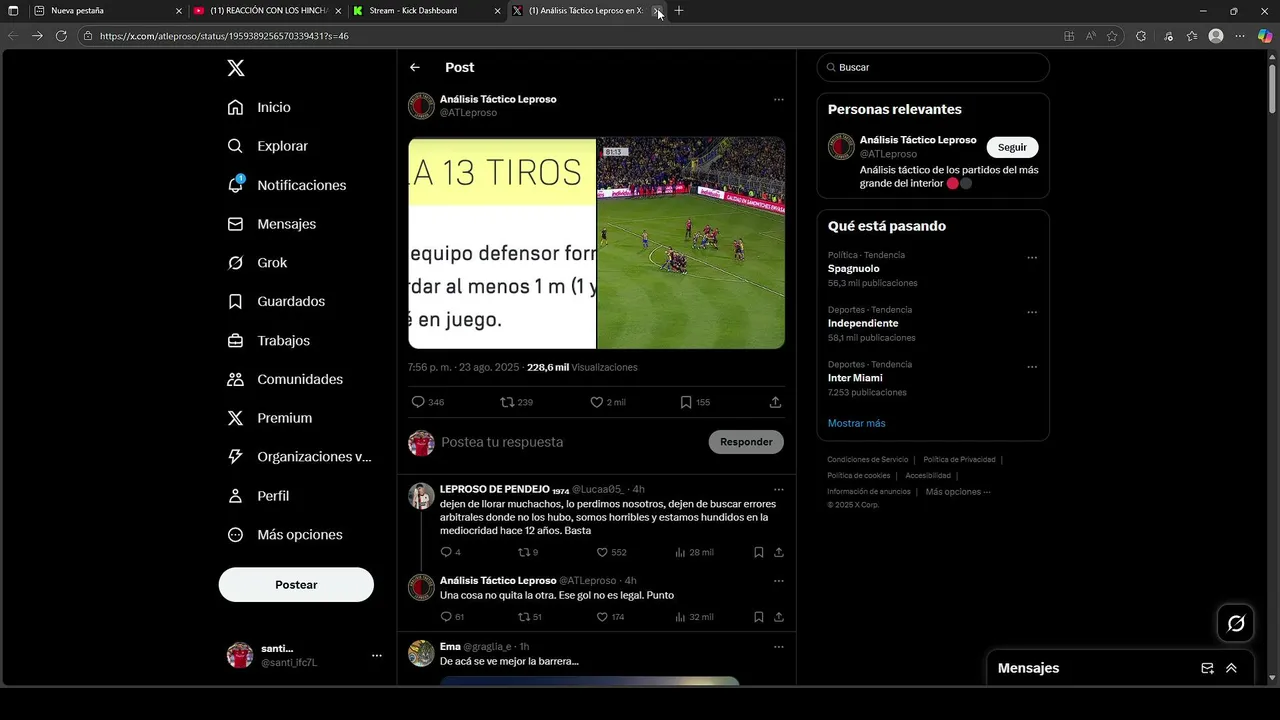The image size is (1280, 720).
Task: Compose new message in Mensajes drawer
Action: (x=1207, y=668)
